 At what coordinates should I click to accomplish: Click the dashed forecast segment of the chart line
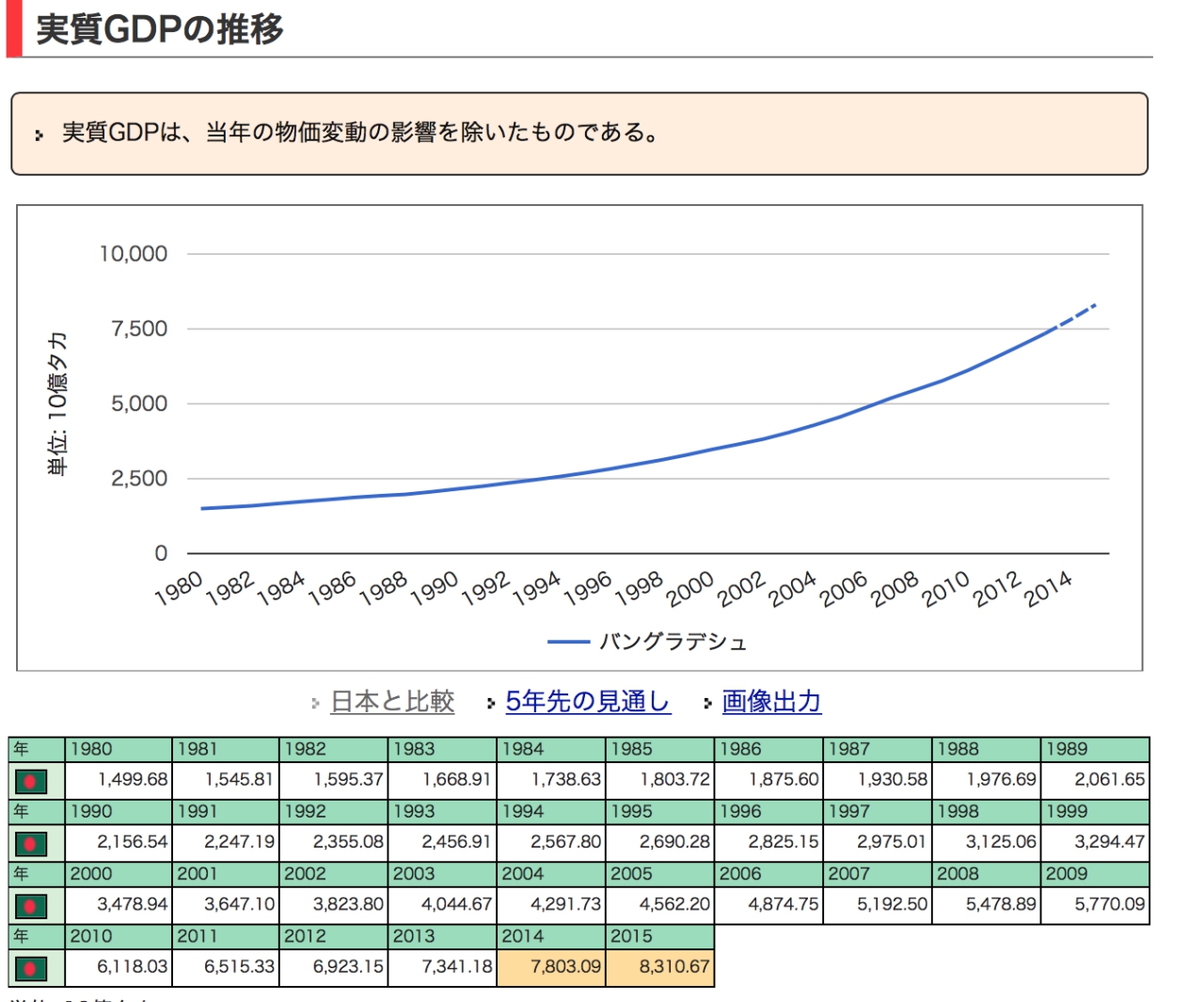tap(1078, 314)
